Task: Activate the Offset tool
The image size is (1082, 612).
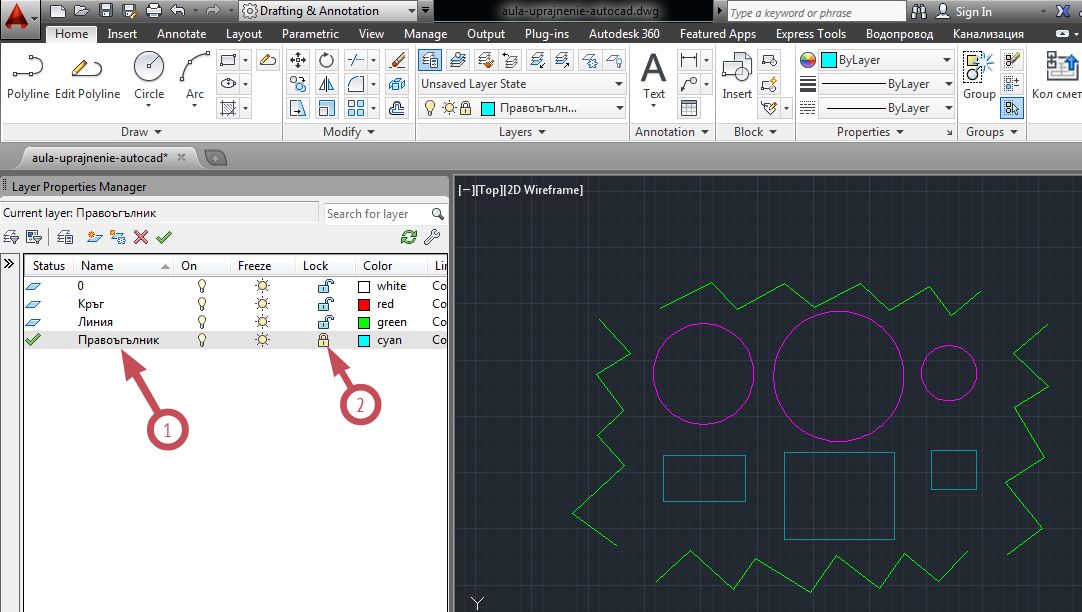Action: [x=397, y=108]
